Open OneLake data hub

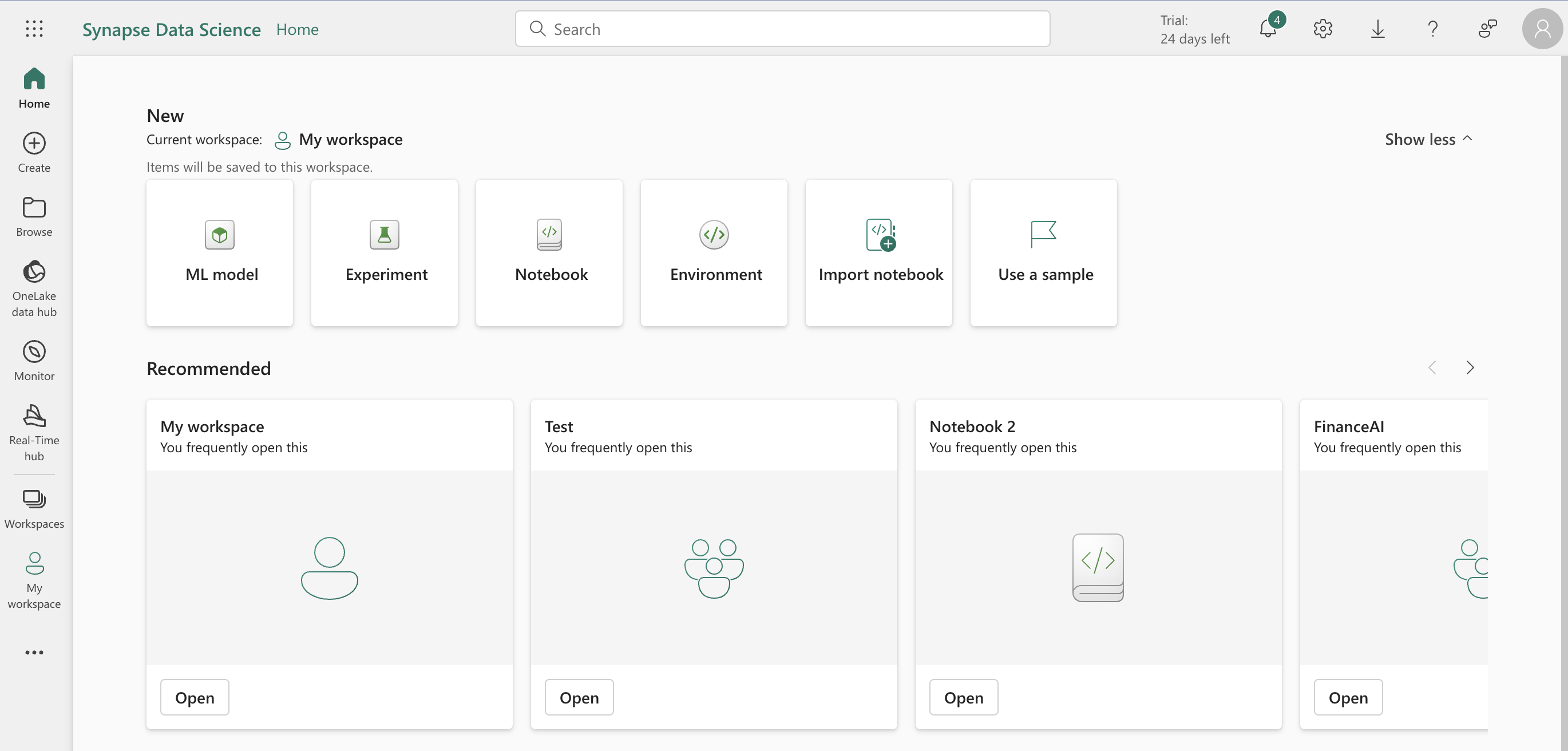(x=34, y=289)
